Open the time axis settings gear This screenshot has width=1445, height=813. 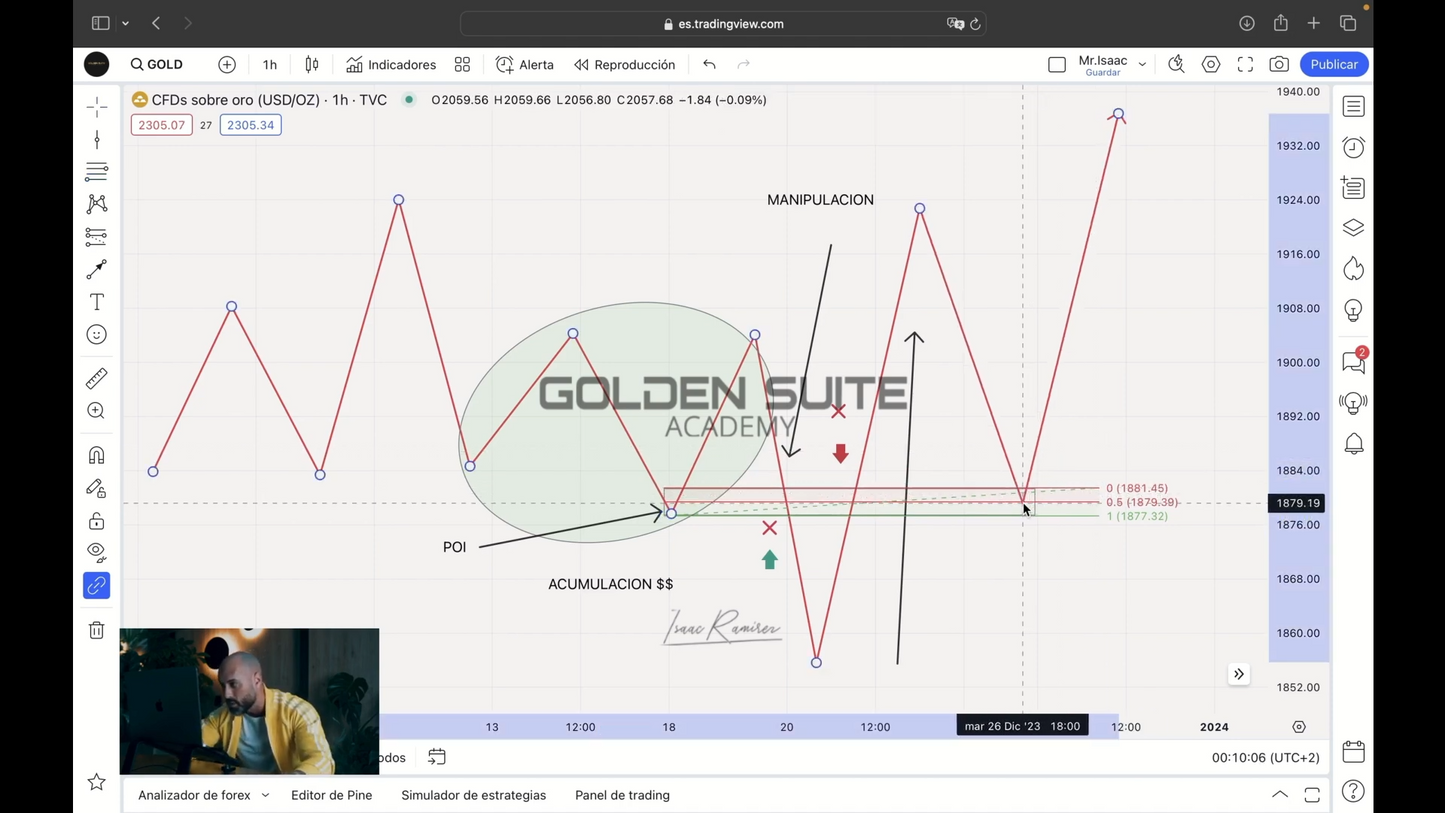[1299, 727]
